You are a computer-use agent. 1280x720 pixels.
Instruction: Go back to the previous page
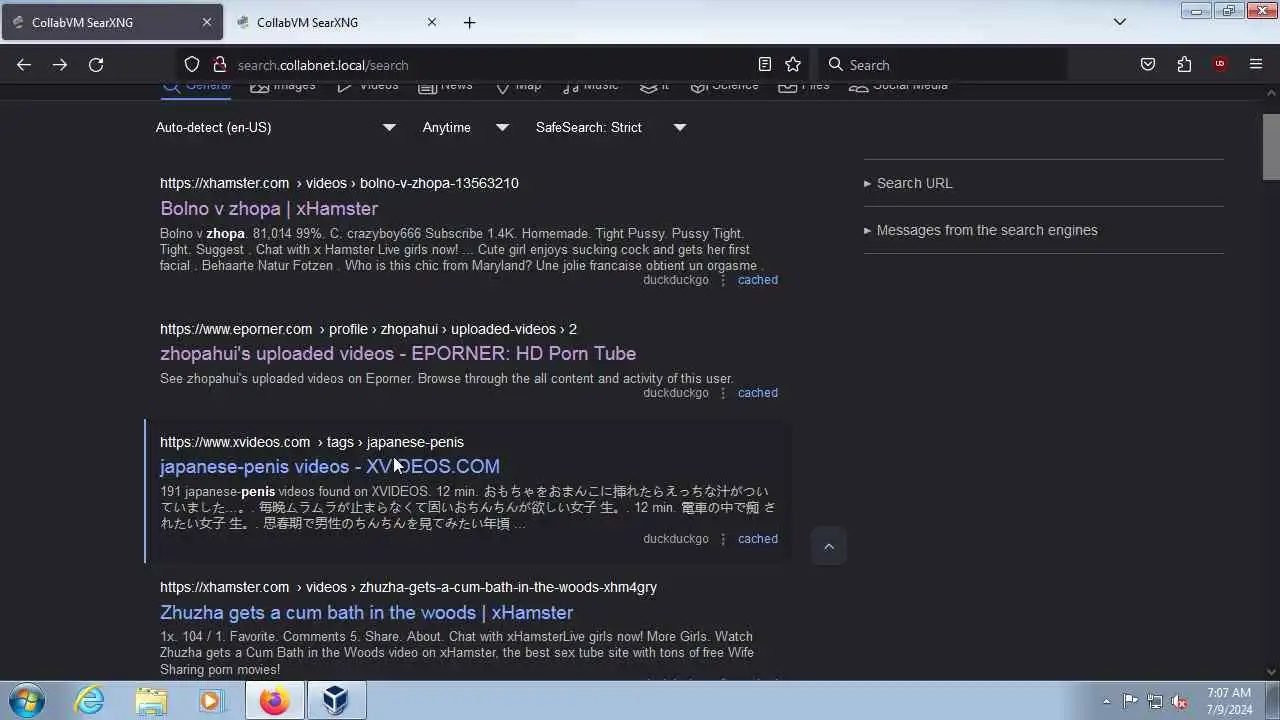pyautogui.click(x=24, y=64)
